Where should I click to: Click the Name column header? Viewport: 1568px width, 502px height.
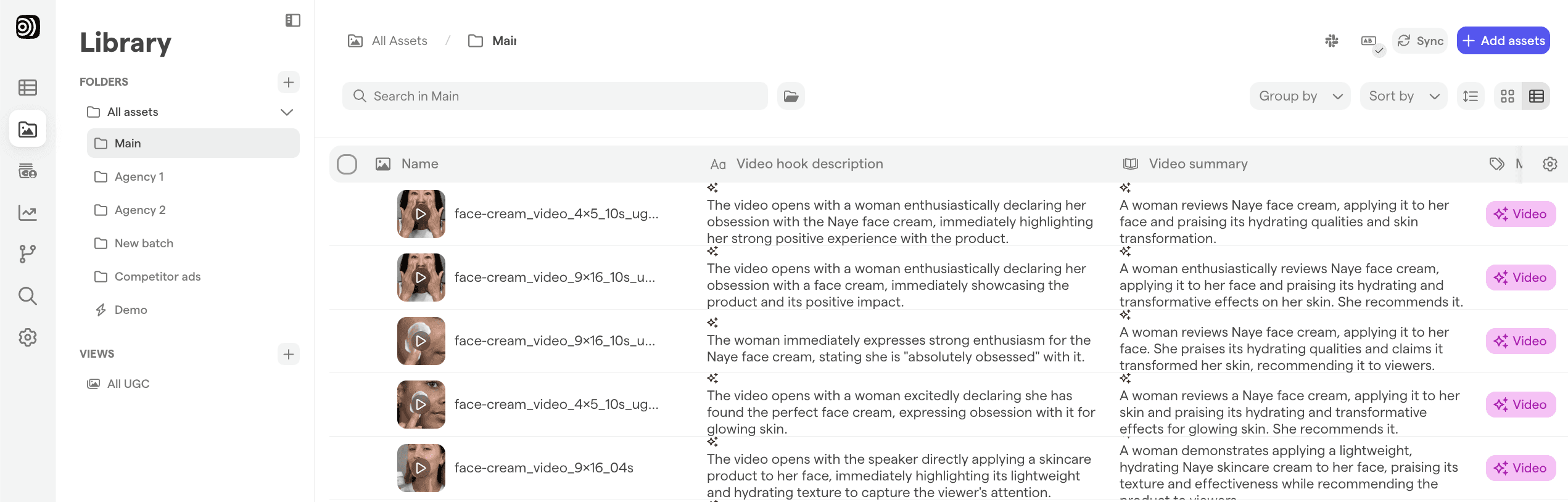point(420,164)
